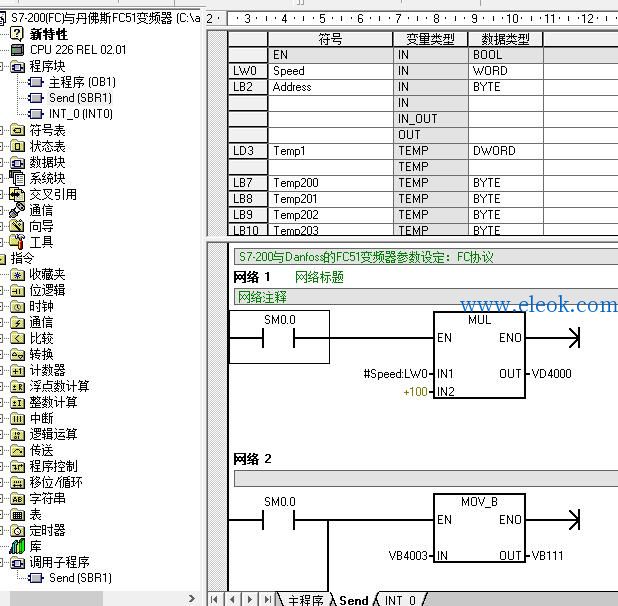Open the 工具 tools icon
Screen dimensions: 618x606
click(17, 242)
